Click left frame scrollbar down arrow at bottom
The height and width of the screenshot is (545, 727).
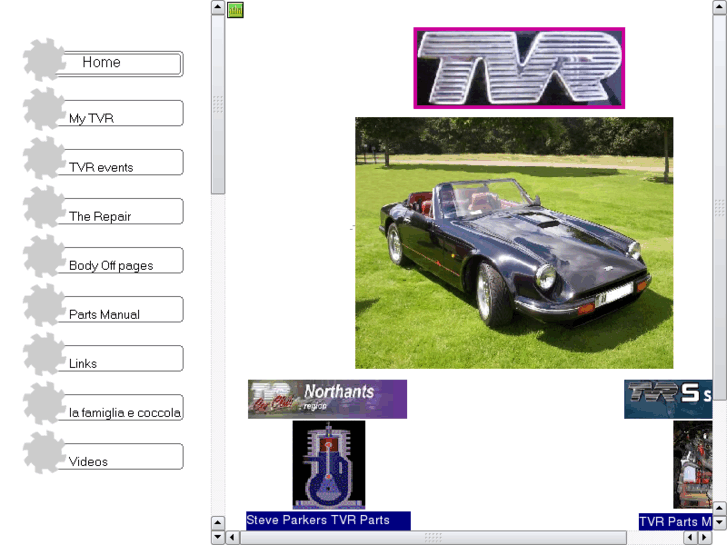click(x=218, y=538)
